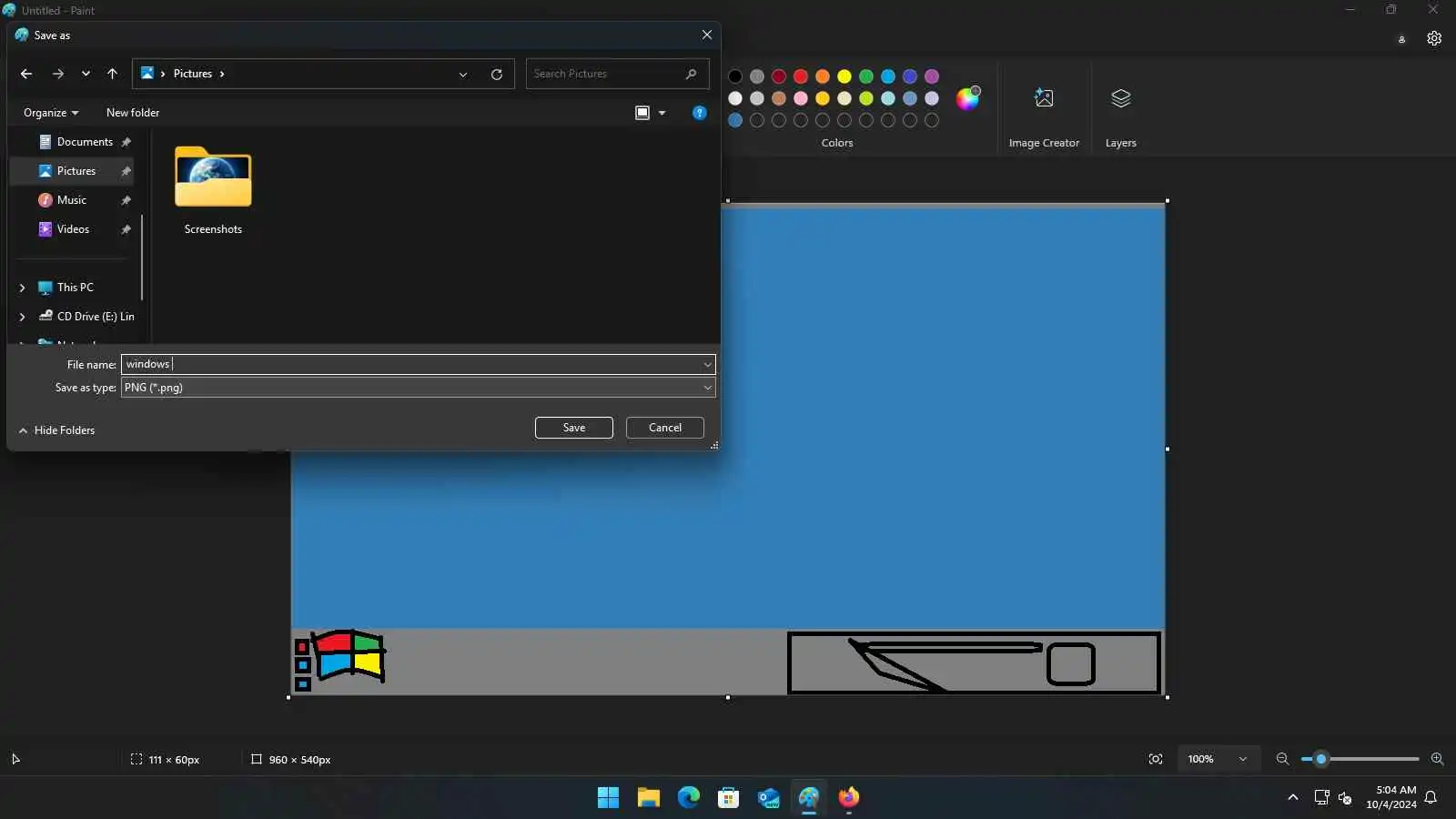The image size is (1456, 819).
Task: Open the 100% zoom level dropdown
Action: (1218, 759)
